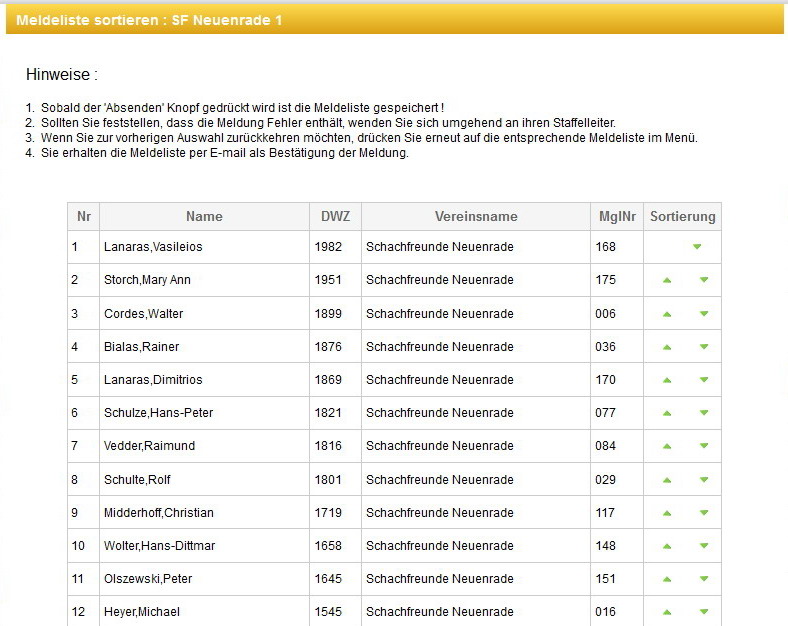Move Olszewski,Peter down in sorting
Viewport: 788px width, 626px height.
tap(704, 579)
